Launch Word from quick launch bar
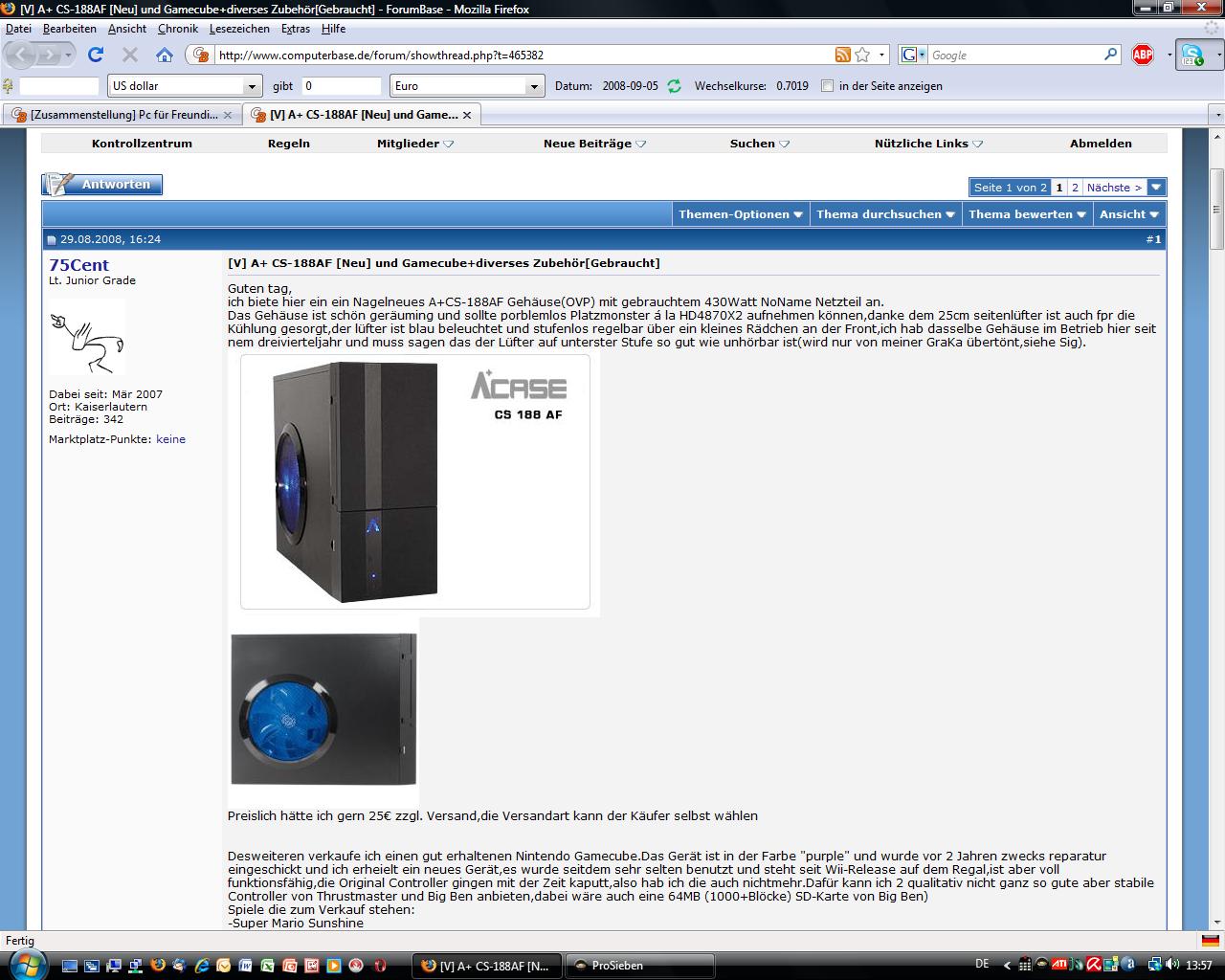Screen dimensions: 1225x980 [x=246, y=966]
